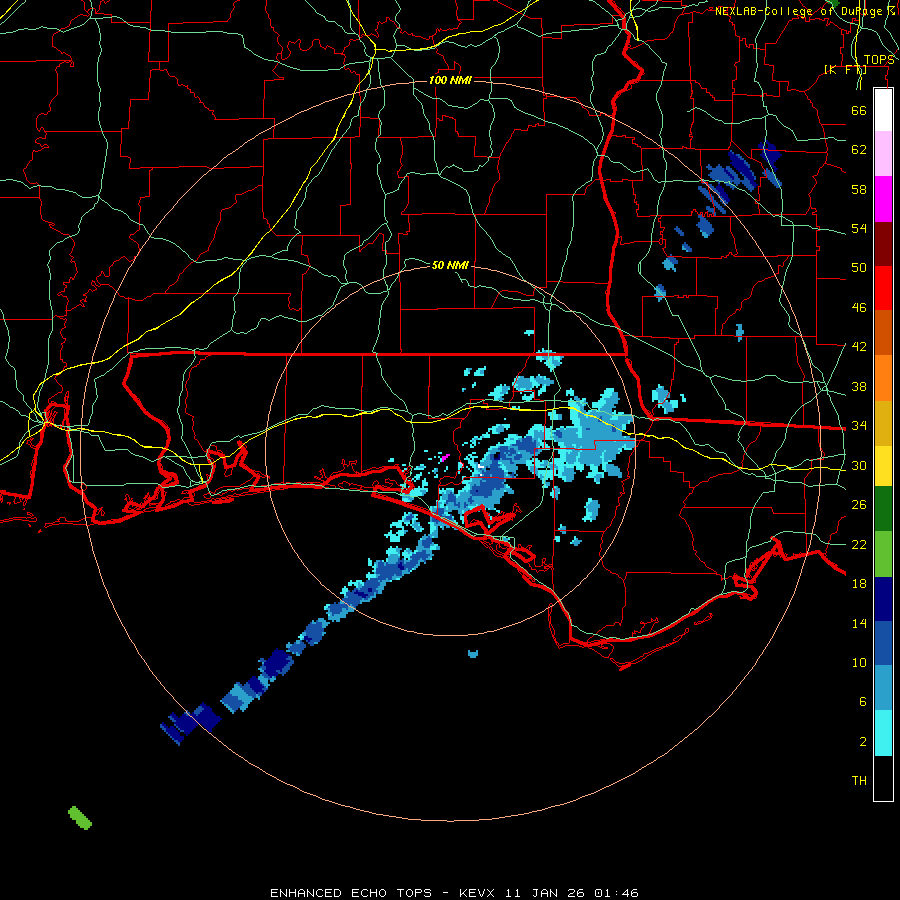Click the bright red legend swatch
The height and width of the screenshot is (900, 900).
[883, 288]
